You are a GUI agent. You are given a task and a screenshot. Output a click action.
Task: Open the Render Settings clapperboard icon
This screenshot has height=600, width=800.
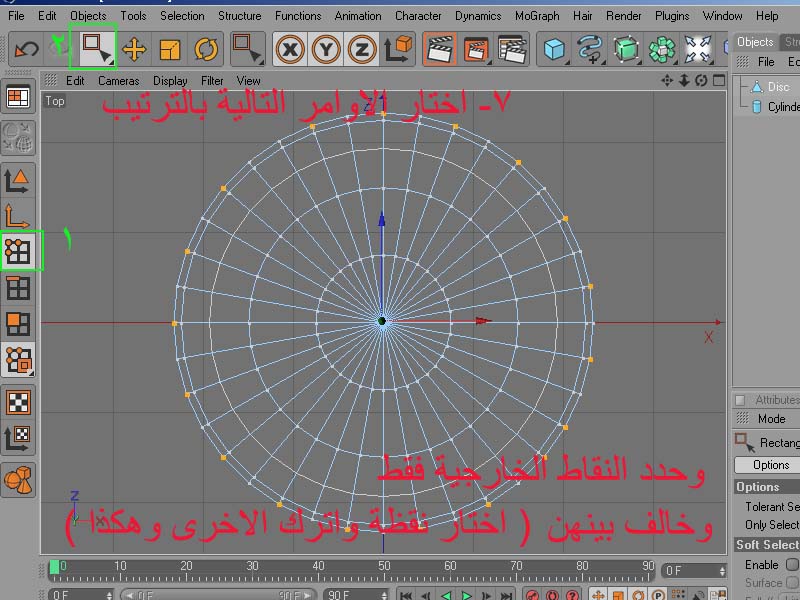pyautogui.click(x=511, y=49)
